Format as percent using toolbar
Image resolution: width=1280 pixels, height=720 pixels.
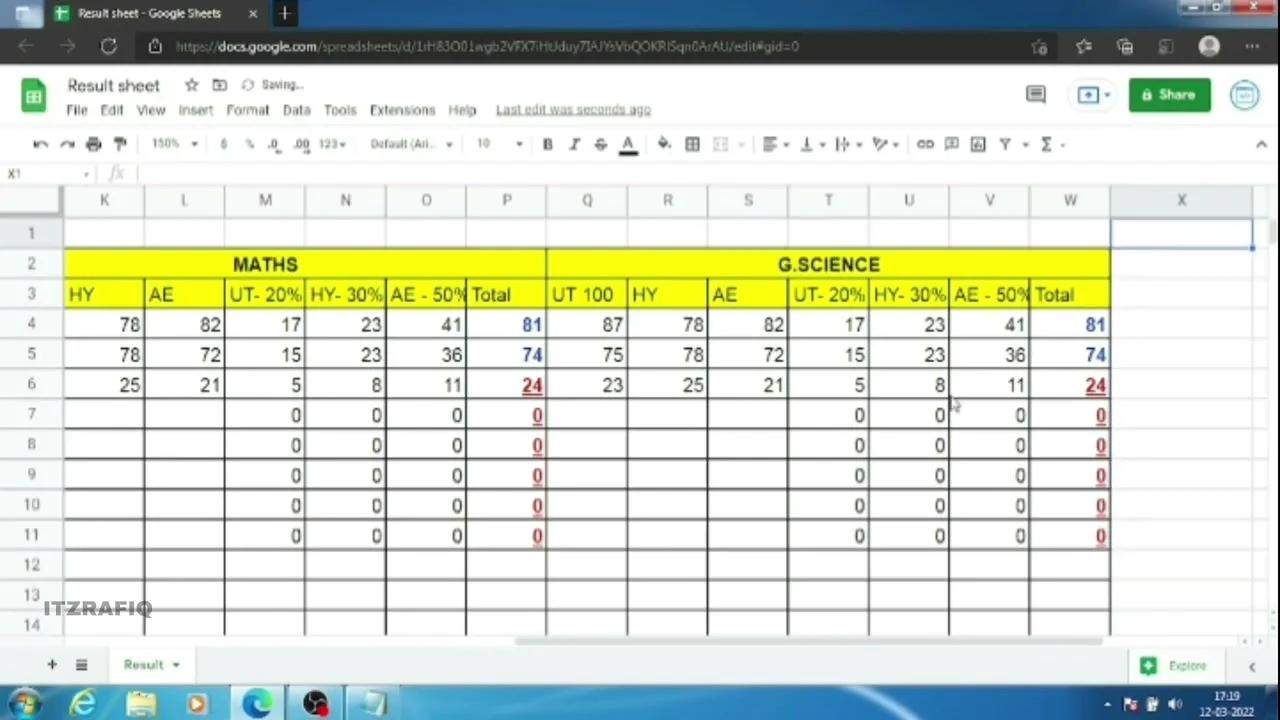click(x=249, y=143)
